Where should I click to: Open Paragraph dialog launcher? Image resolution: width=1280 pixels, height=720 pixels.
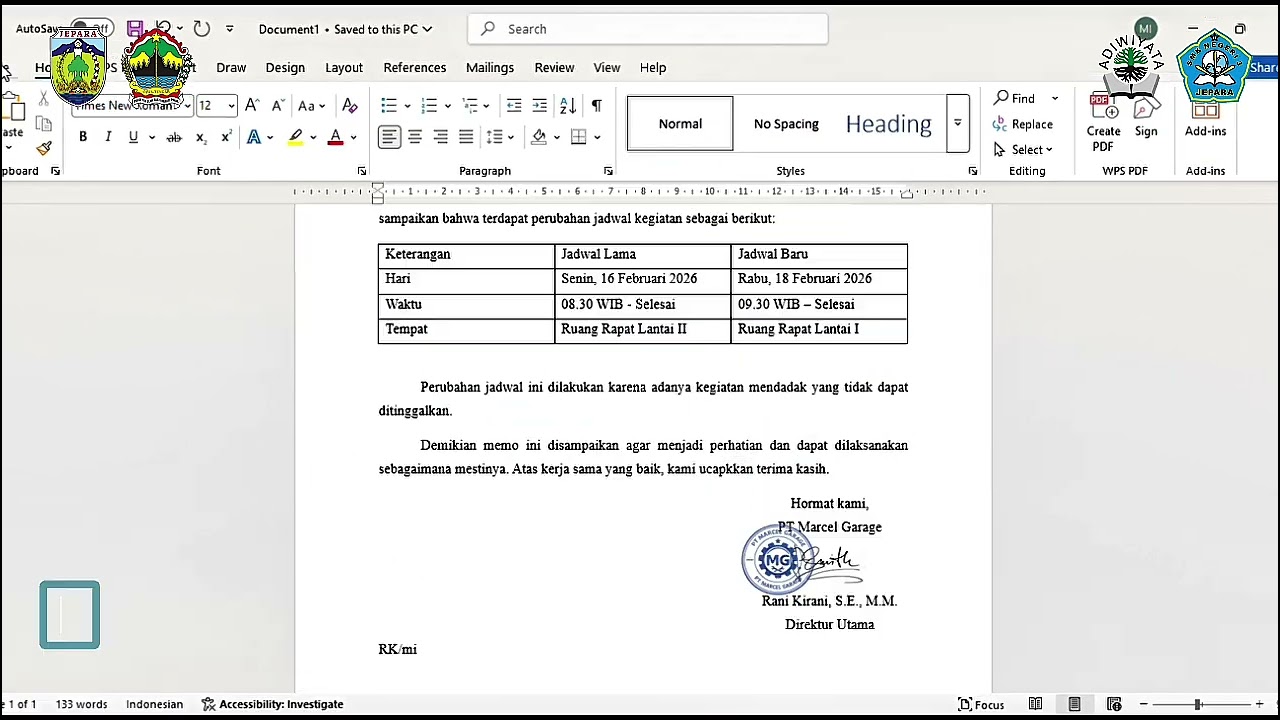(608, 171)
